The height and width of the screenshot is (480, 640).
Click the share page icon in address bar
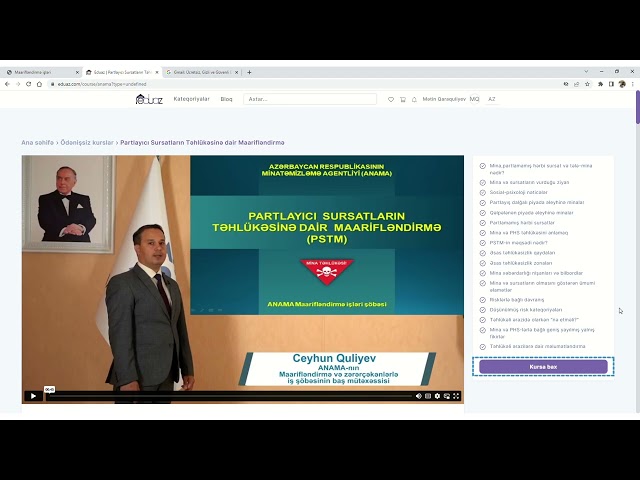[x=576, y=84]
